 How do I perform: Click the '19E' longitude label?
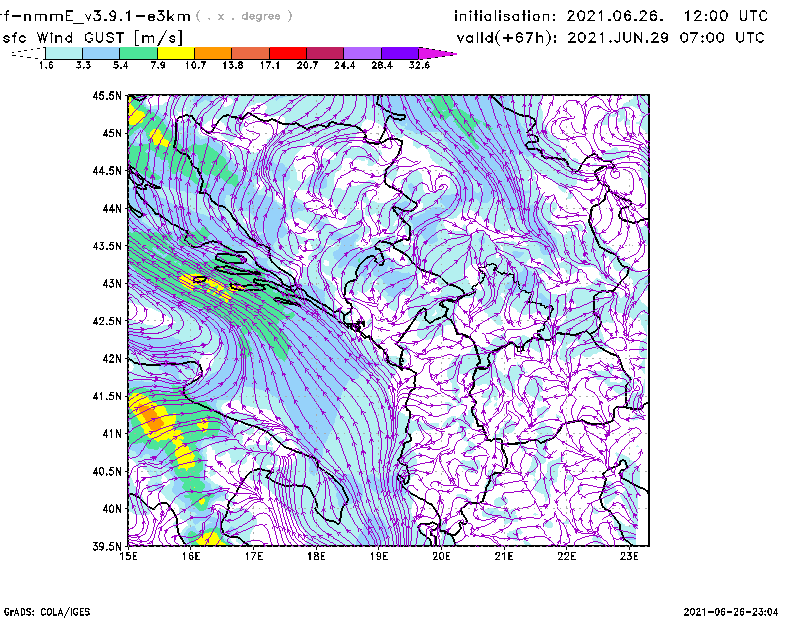[379, 556]
